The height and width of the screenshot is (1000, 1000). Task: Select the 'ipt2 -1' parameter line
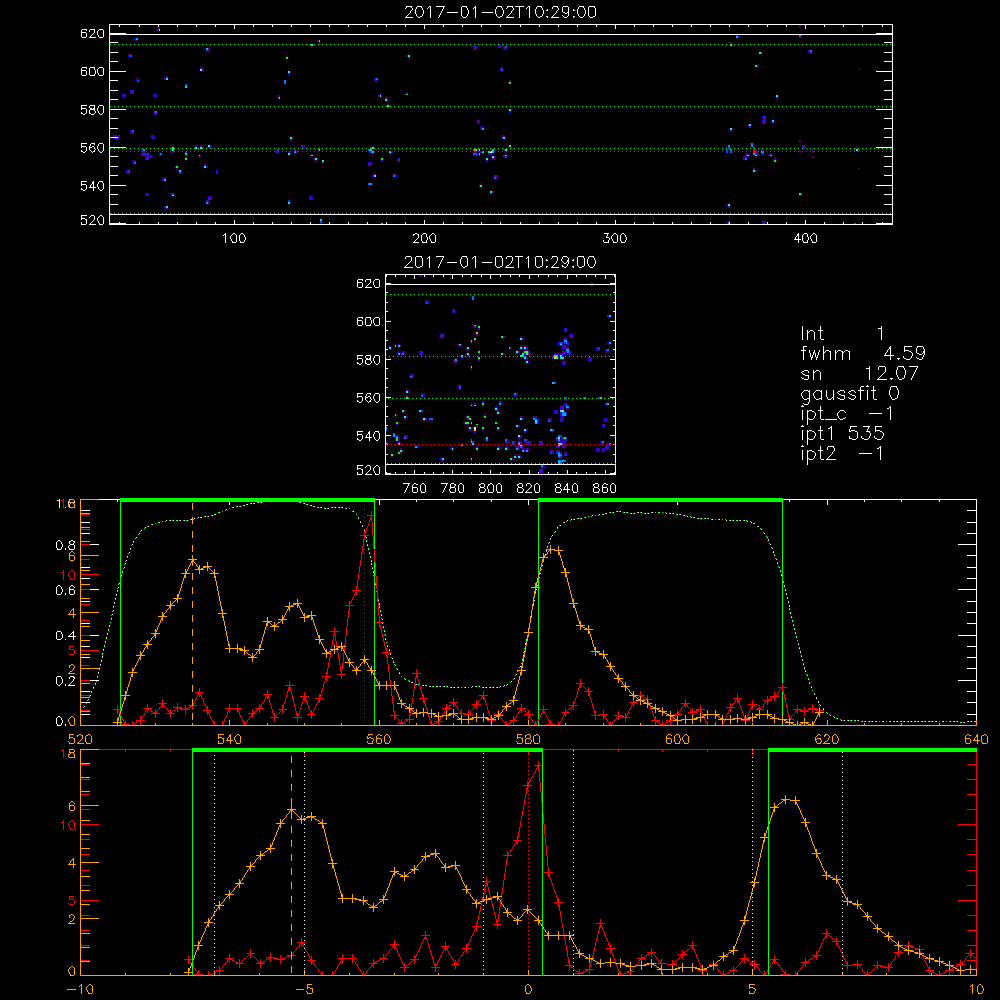(x=842, y=453)
